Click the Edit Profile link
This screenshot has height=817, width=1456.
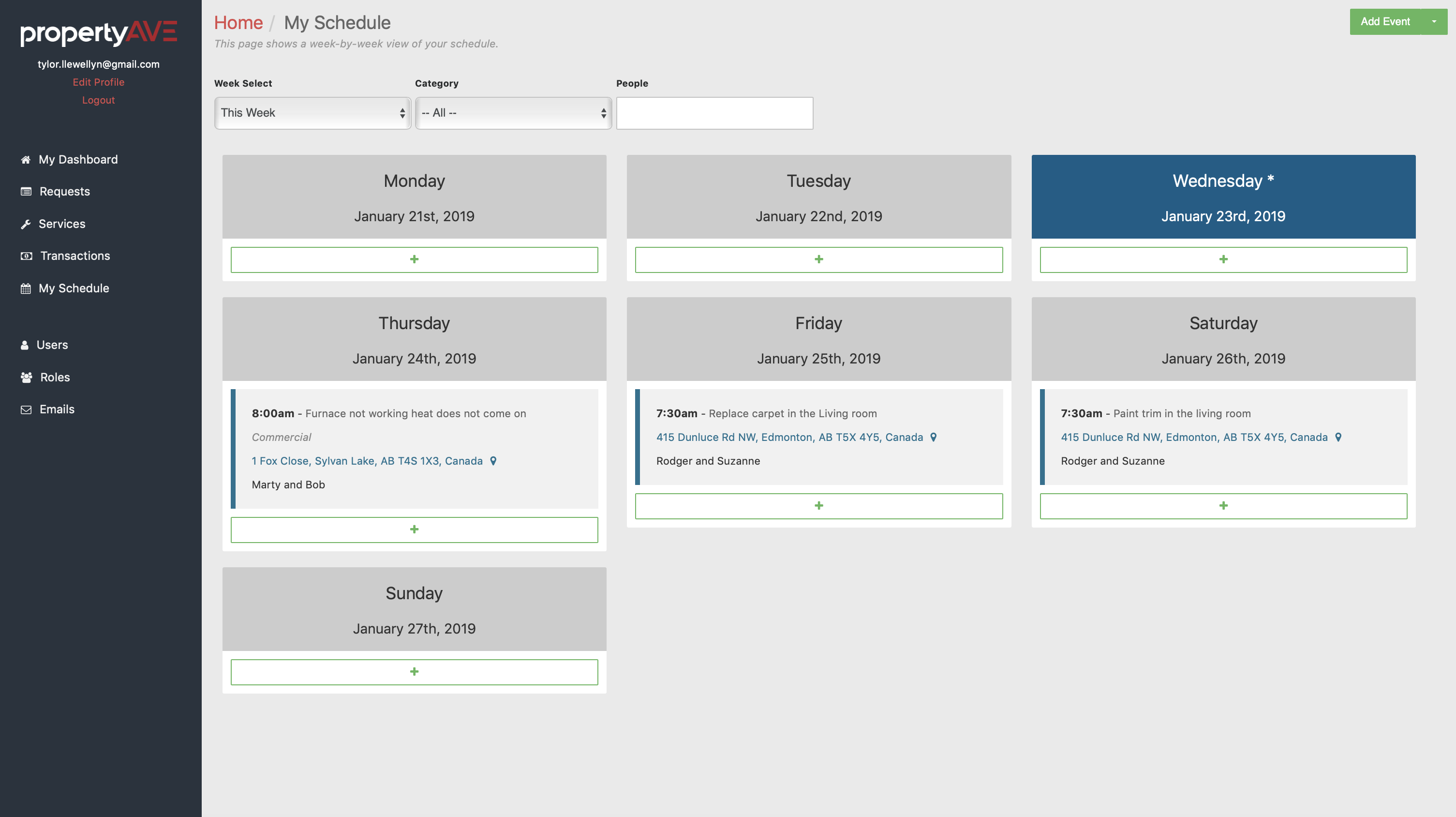click(98, 82)
